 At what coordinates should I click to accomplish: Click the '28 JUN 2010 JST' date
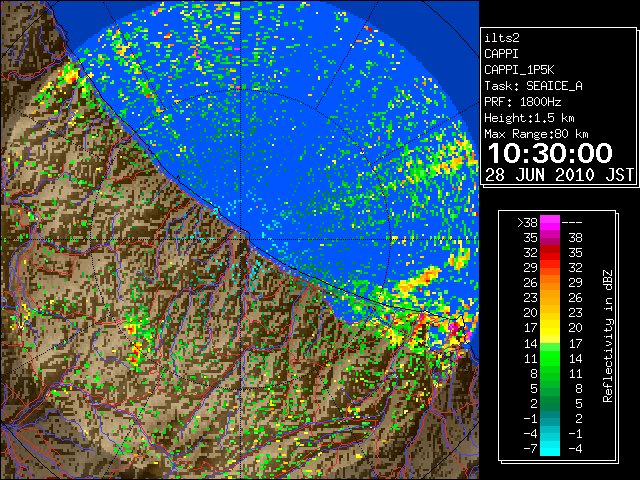point(559,175)
